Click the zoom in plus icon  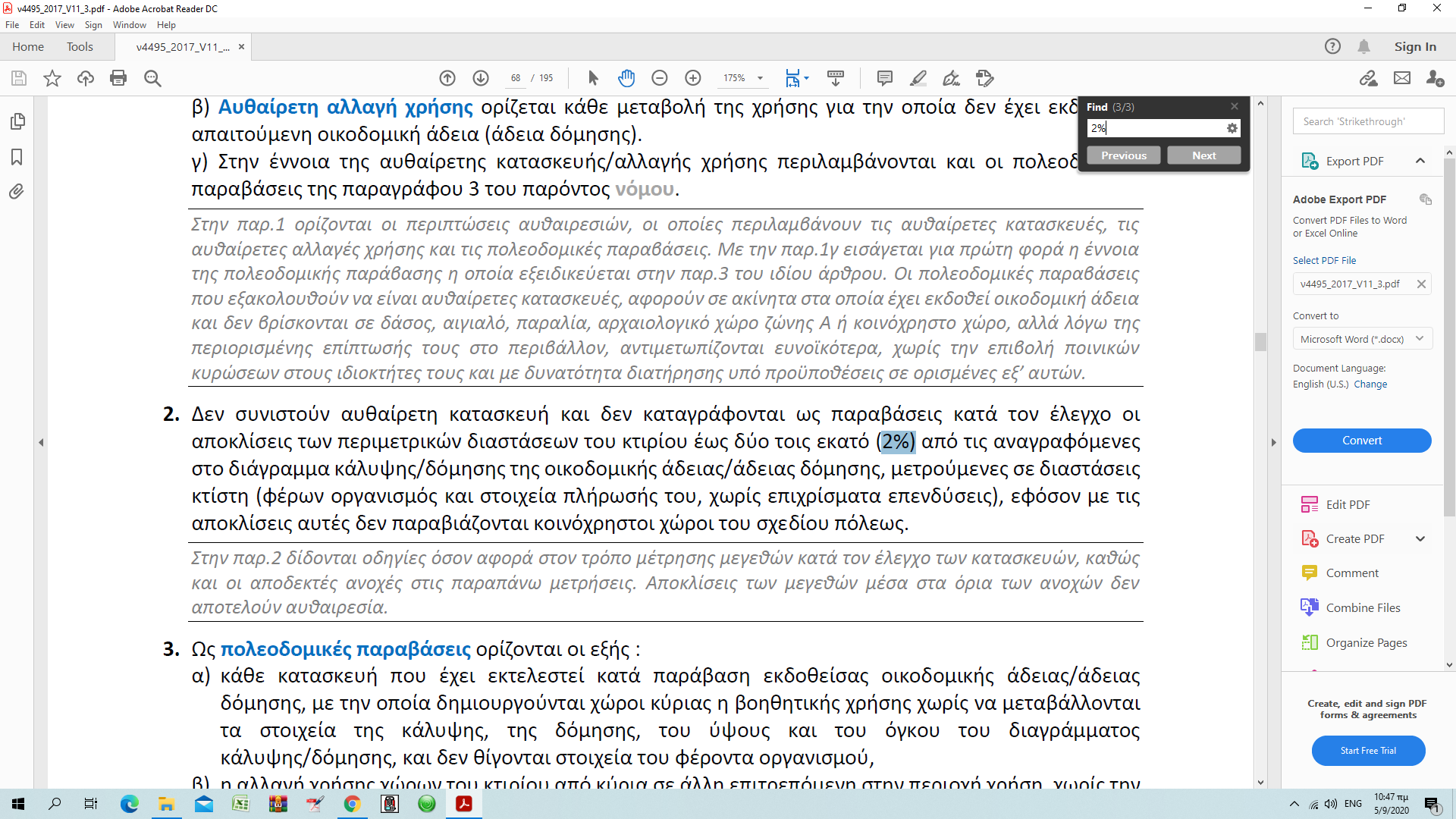pyautogui.click(x=693, y=78)
